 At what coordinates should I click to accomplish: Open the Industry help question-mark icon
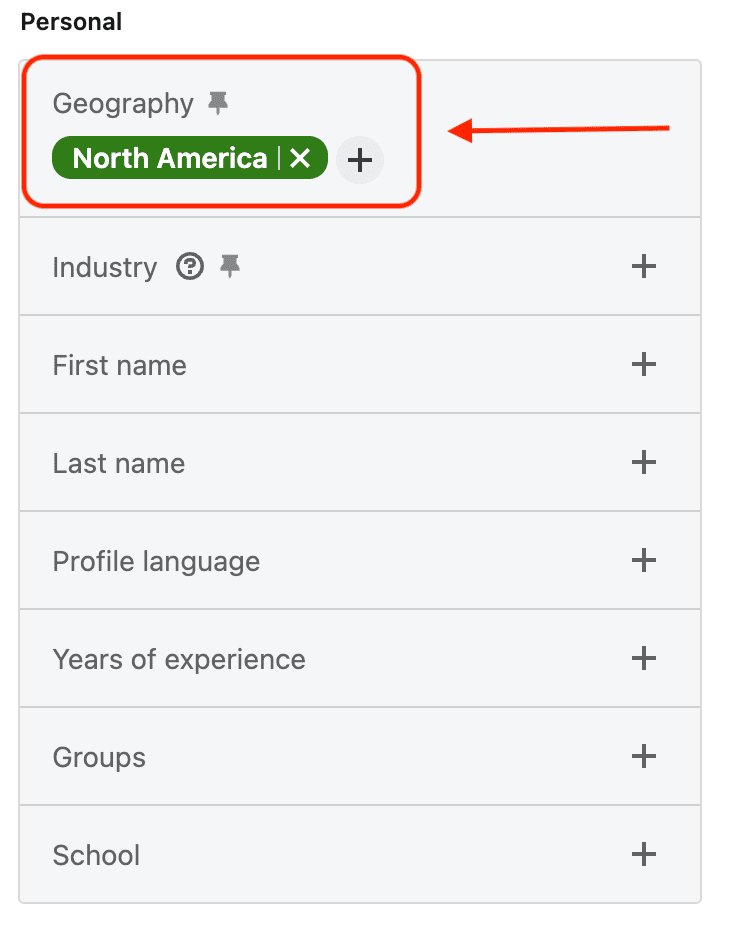[190, 267]
